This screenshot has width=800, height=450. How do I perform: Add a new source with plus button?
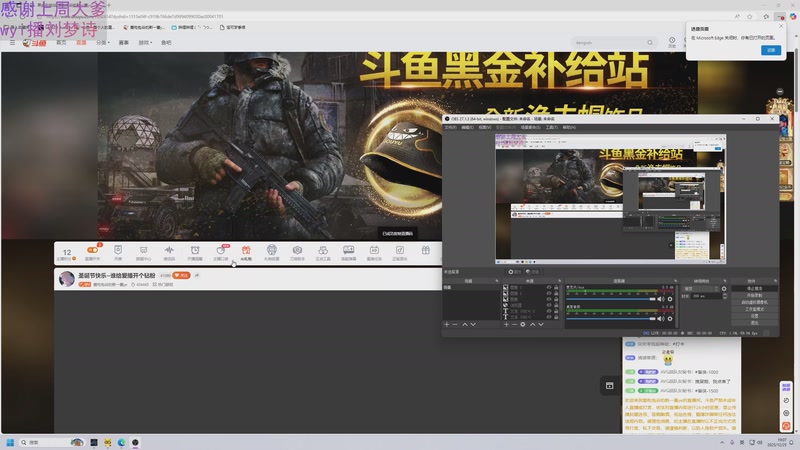[x=504, y=324]
